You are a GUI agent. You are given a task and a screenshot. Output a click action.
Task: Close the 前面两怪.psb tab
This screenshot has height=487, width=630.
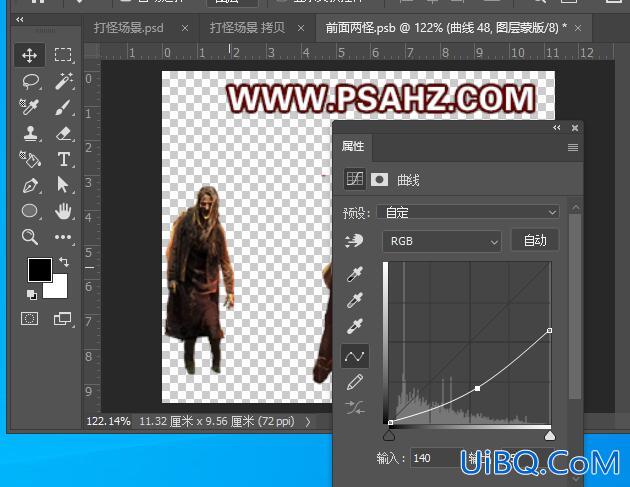(x=578, y=28)
